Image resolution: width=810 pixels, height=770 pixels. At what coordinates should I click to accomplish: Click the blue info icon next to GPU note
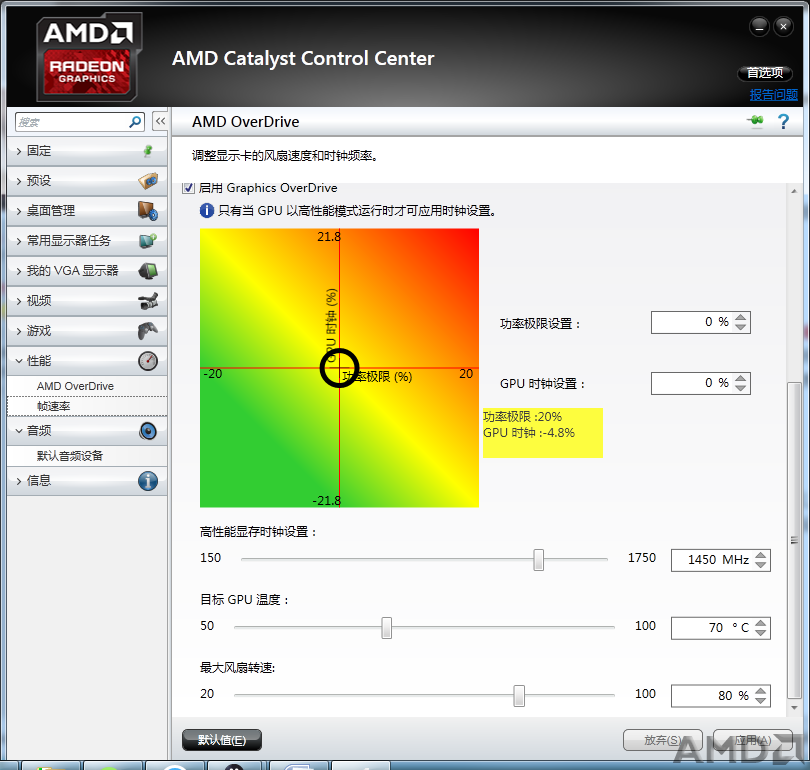pos(207,211)
